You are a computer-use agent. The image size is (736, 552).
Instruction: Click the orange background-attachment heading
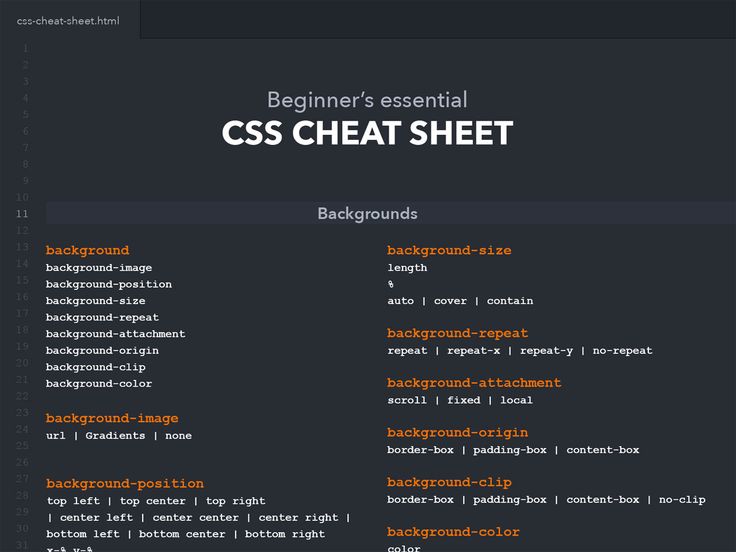[474, 383]
